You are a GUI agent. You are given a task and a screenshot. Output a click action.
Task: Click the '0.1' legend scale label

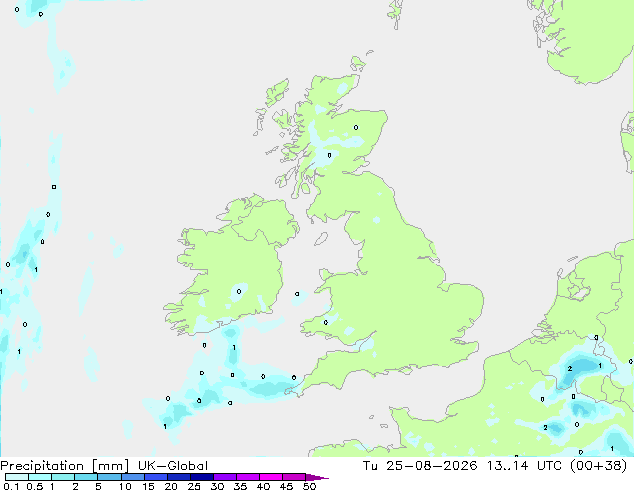tap(11, 486)
